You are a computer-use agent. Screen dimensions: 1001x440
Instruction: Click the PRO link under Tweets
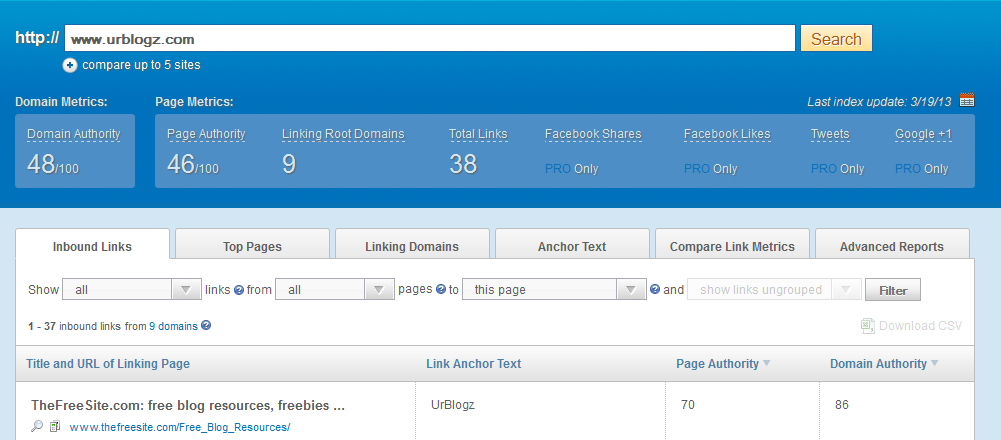[824, 169]
